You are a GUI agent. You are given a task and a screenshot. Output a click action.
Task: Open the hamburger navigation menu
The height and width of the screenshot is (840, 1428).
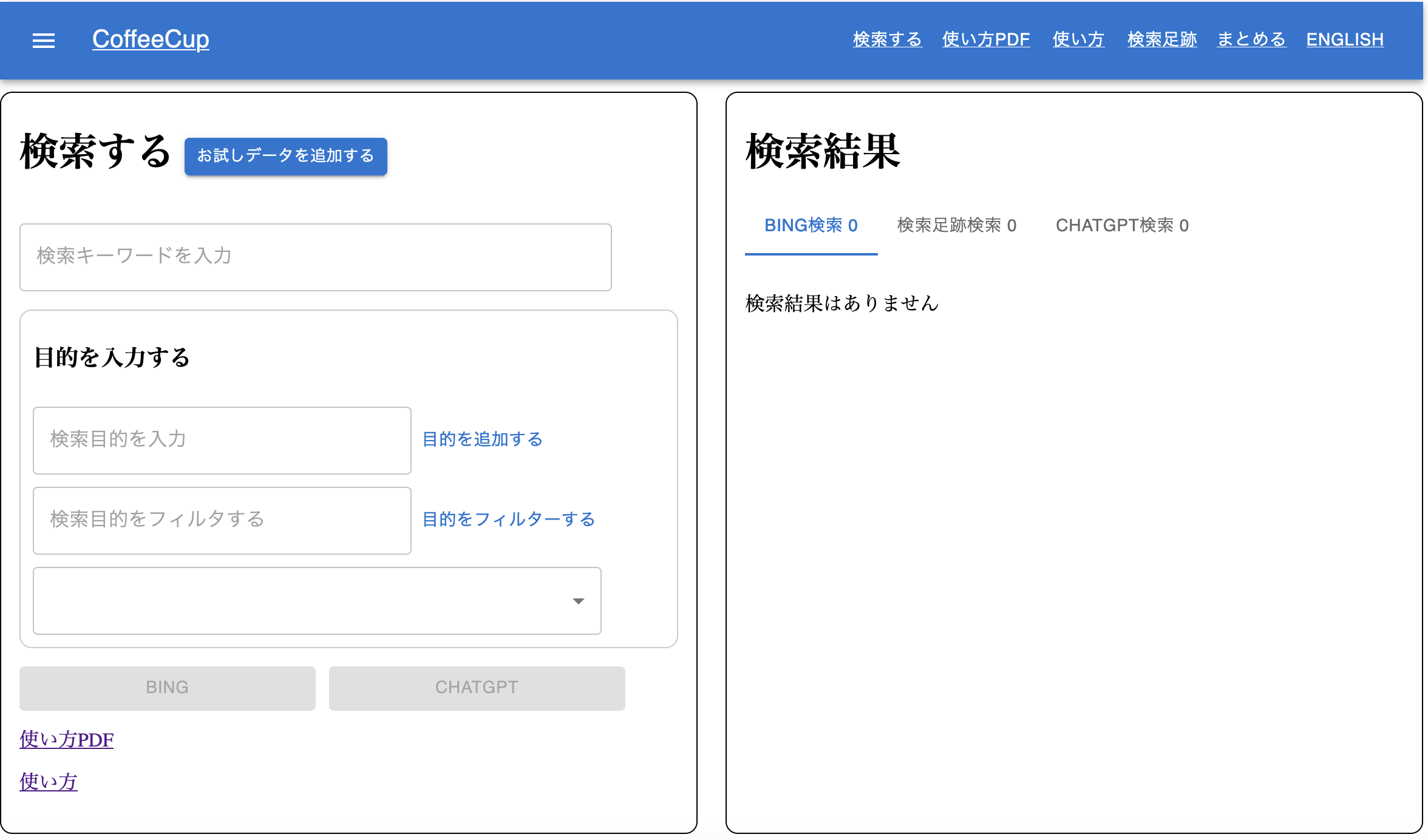(x=43, y=40)
